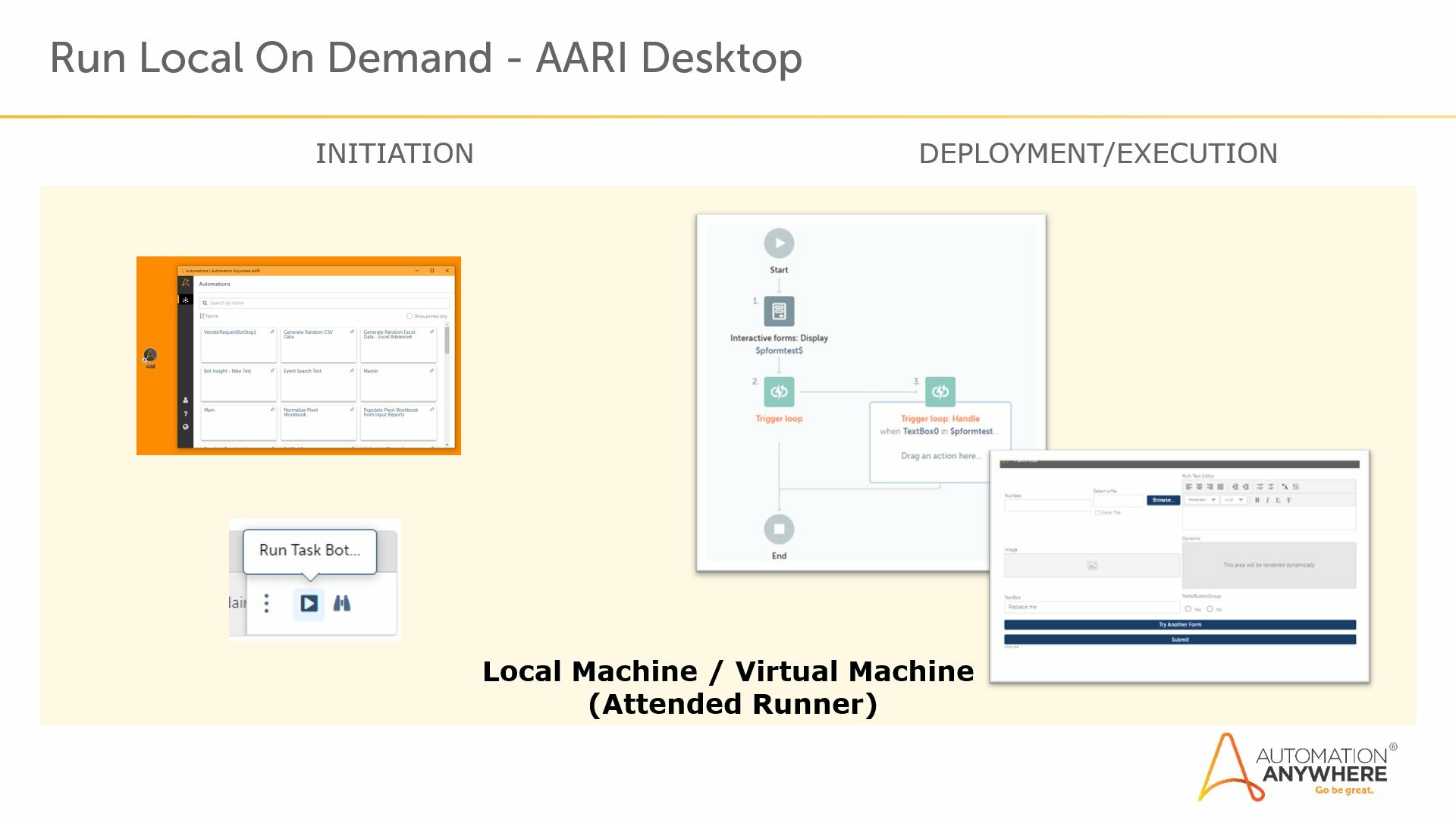
Task: Click the Select a file input field
Action: pyautogui.click(x=1118, y=501)
